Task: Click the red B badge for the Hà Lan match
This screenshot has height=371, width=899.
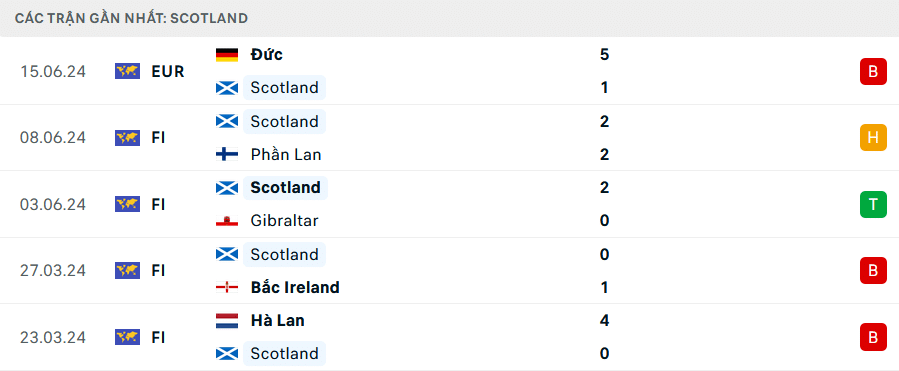Action: tap(873, 337)
